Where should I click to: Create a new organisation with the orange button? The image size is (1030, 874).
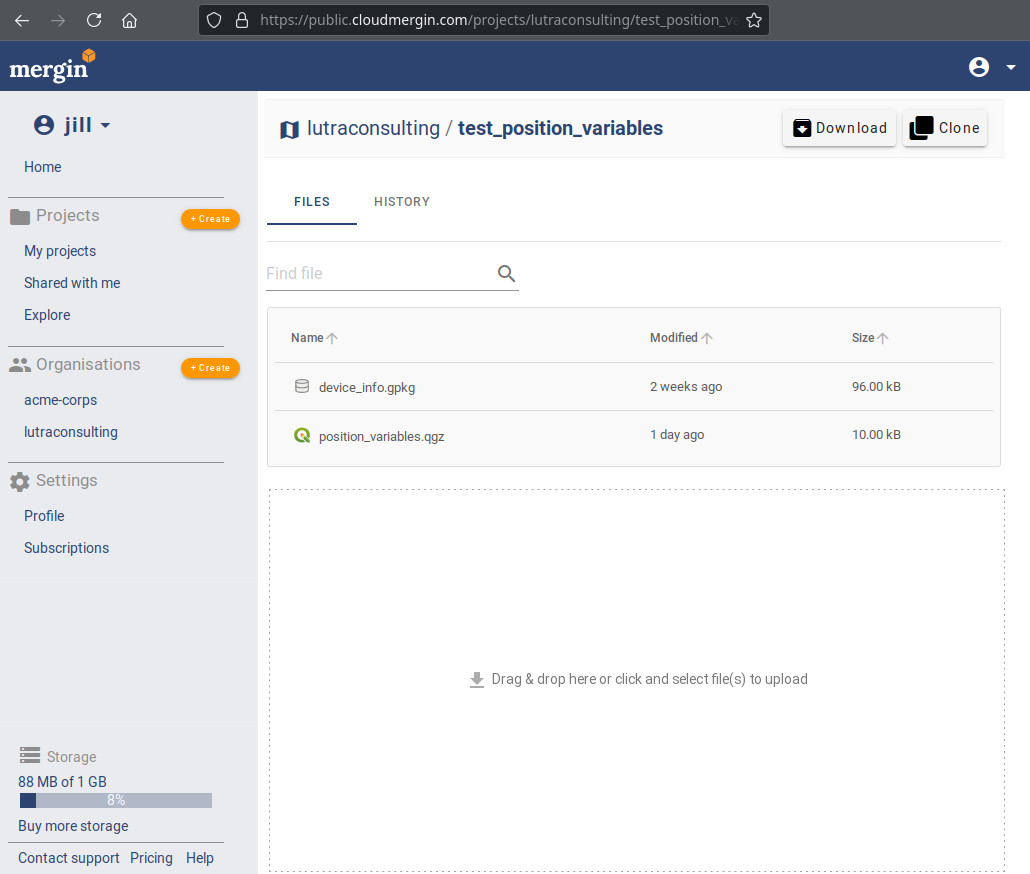coord(210,368)
